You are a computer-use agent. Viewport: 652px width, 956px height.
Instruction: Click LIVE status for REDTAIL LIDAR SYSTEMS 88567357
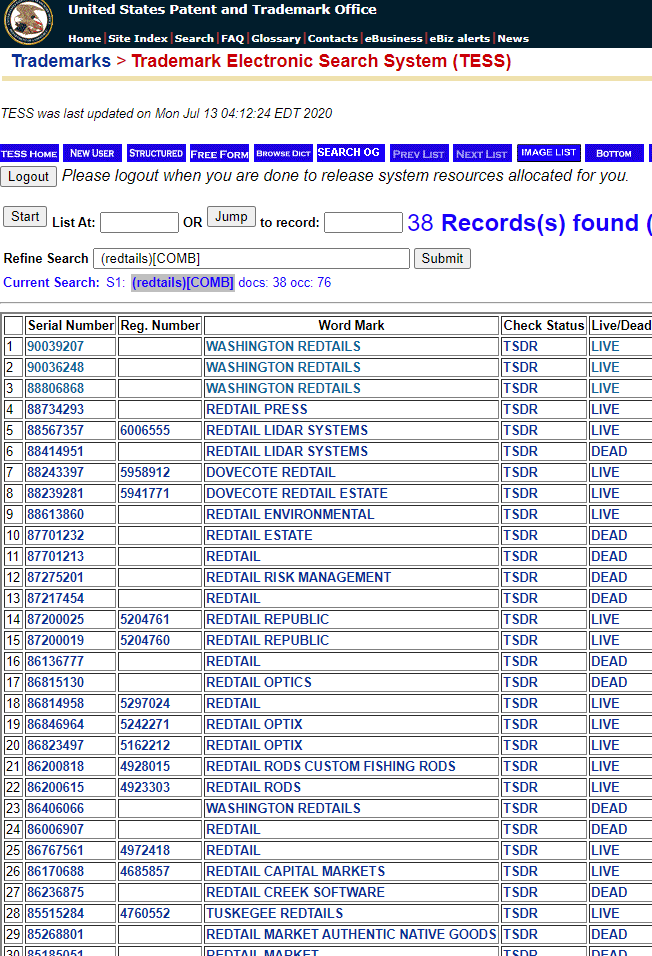pos(605,430)
